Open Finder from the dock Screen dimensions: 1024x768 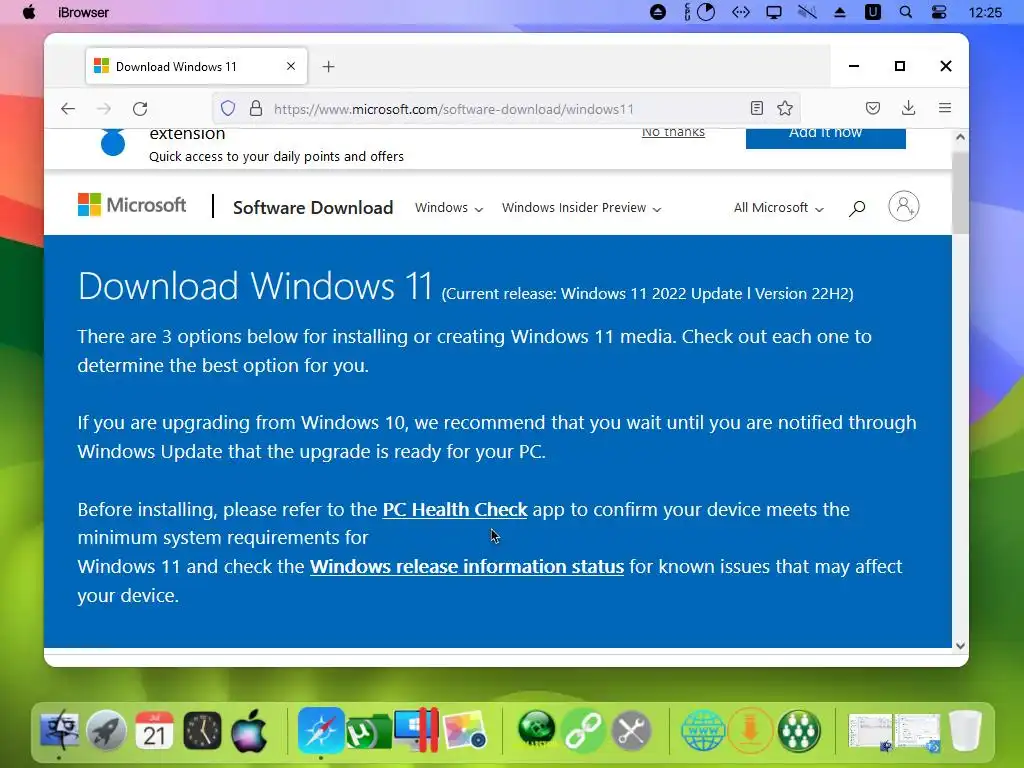coord(59,730)
